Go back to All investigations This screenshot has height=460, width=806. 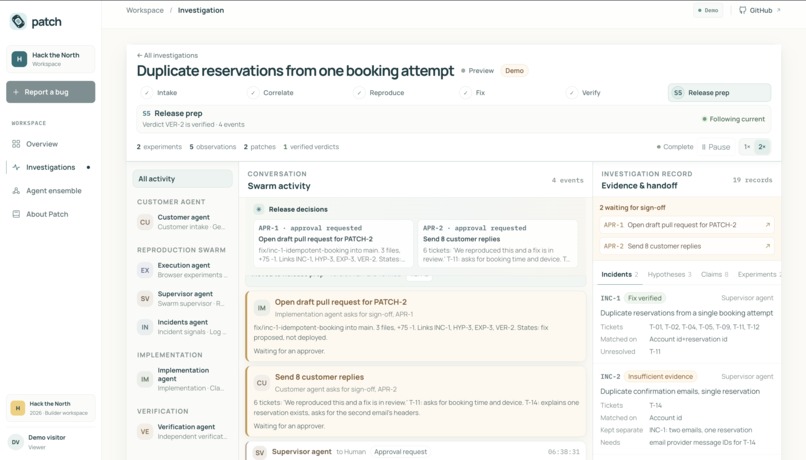click(x=167, y=56)
